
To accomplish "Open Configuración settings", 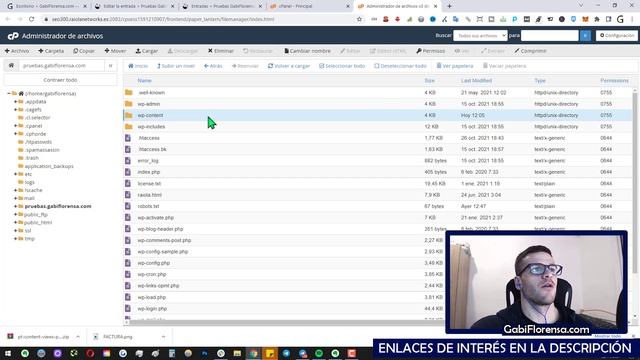I will pos(617,36).
